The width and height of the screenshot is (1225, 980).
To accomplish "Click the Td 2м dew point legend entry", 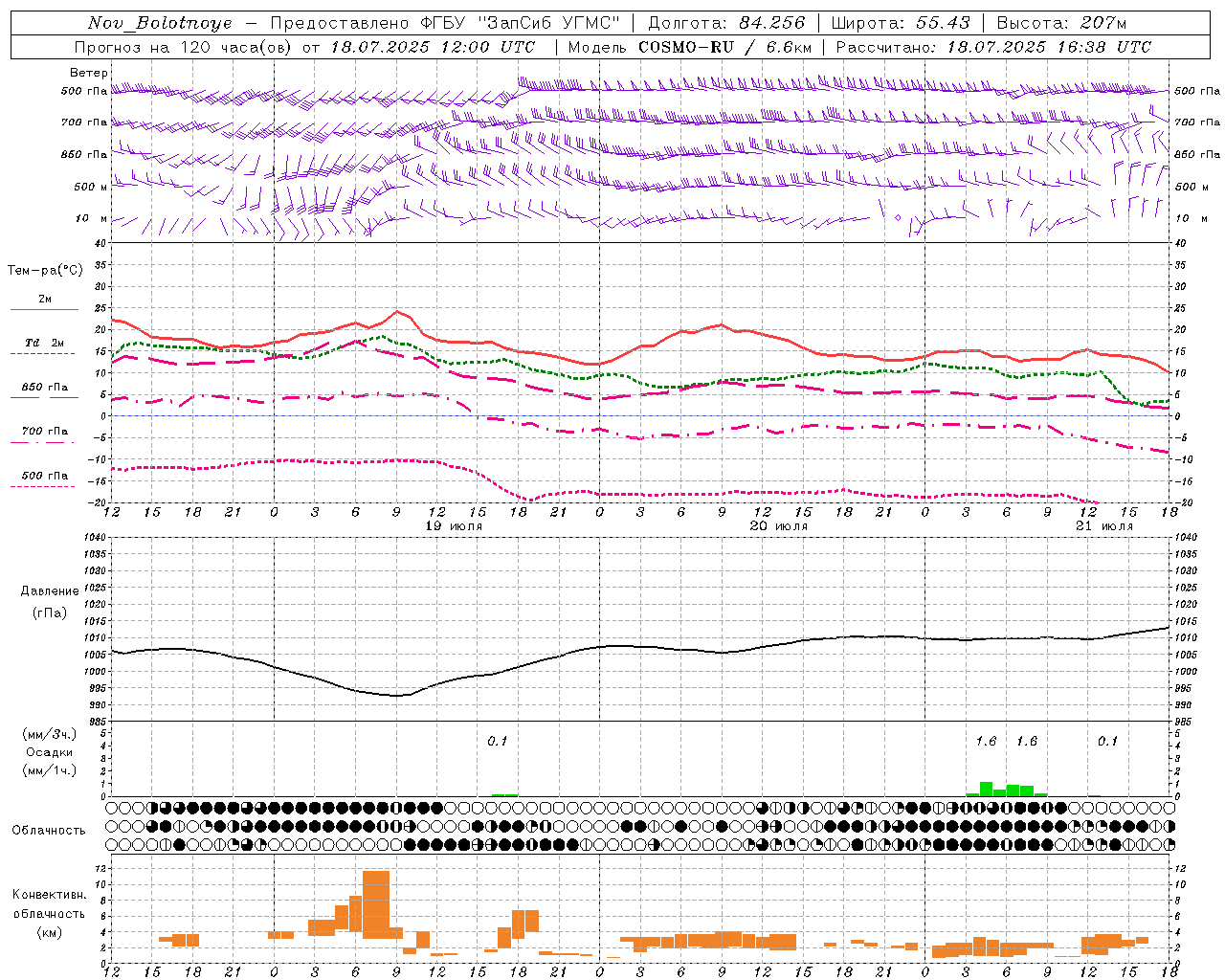I will click(x=44, y=343).
